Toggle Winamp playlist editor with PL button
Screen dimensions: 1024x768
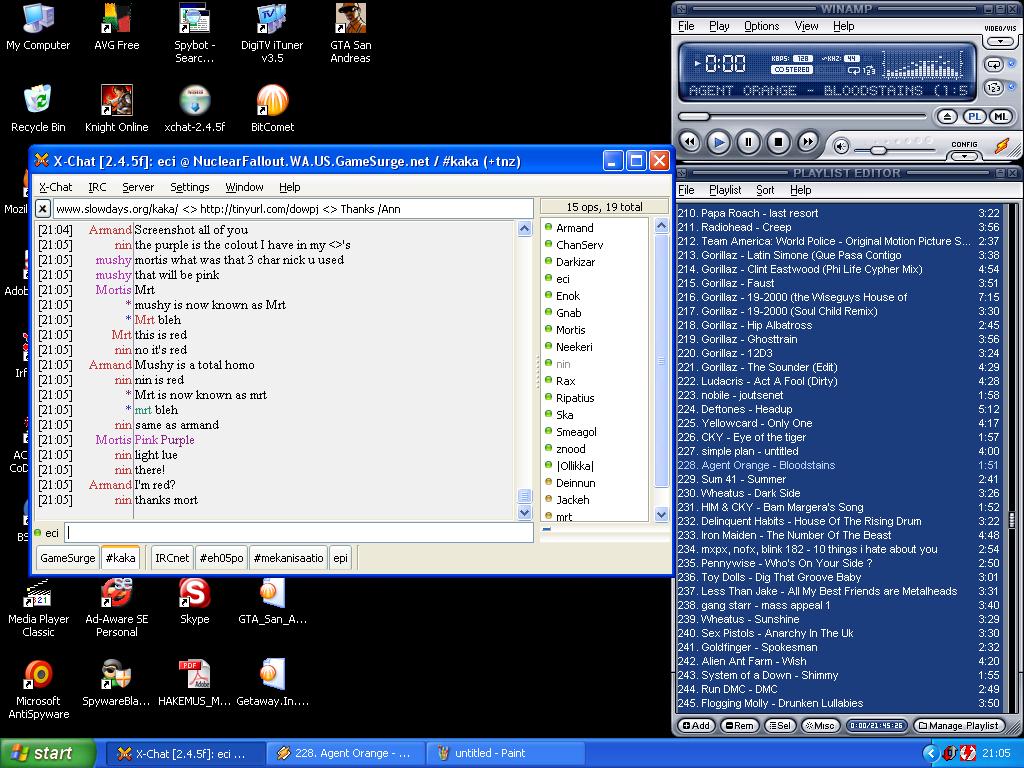pyautogui.click(x=974, y=117)
